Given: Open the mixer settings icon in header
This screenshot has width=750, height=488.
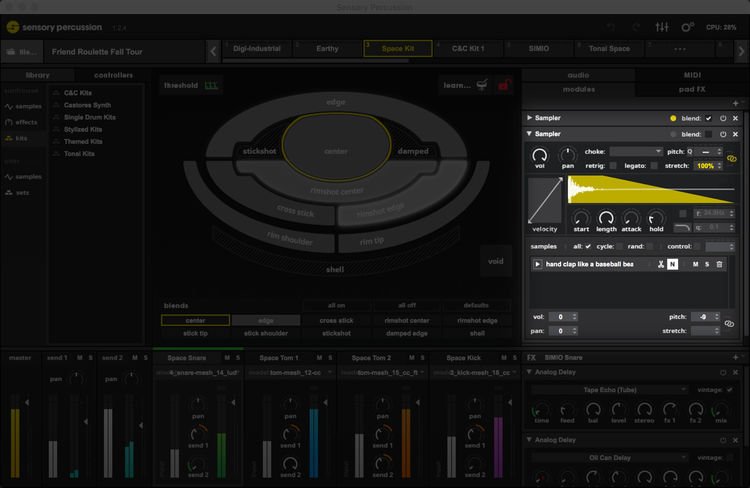Looking at the screenshot, I should pos(662,27).
